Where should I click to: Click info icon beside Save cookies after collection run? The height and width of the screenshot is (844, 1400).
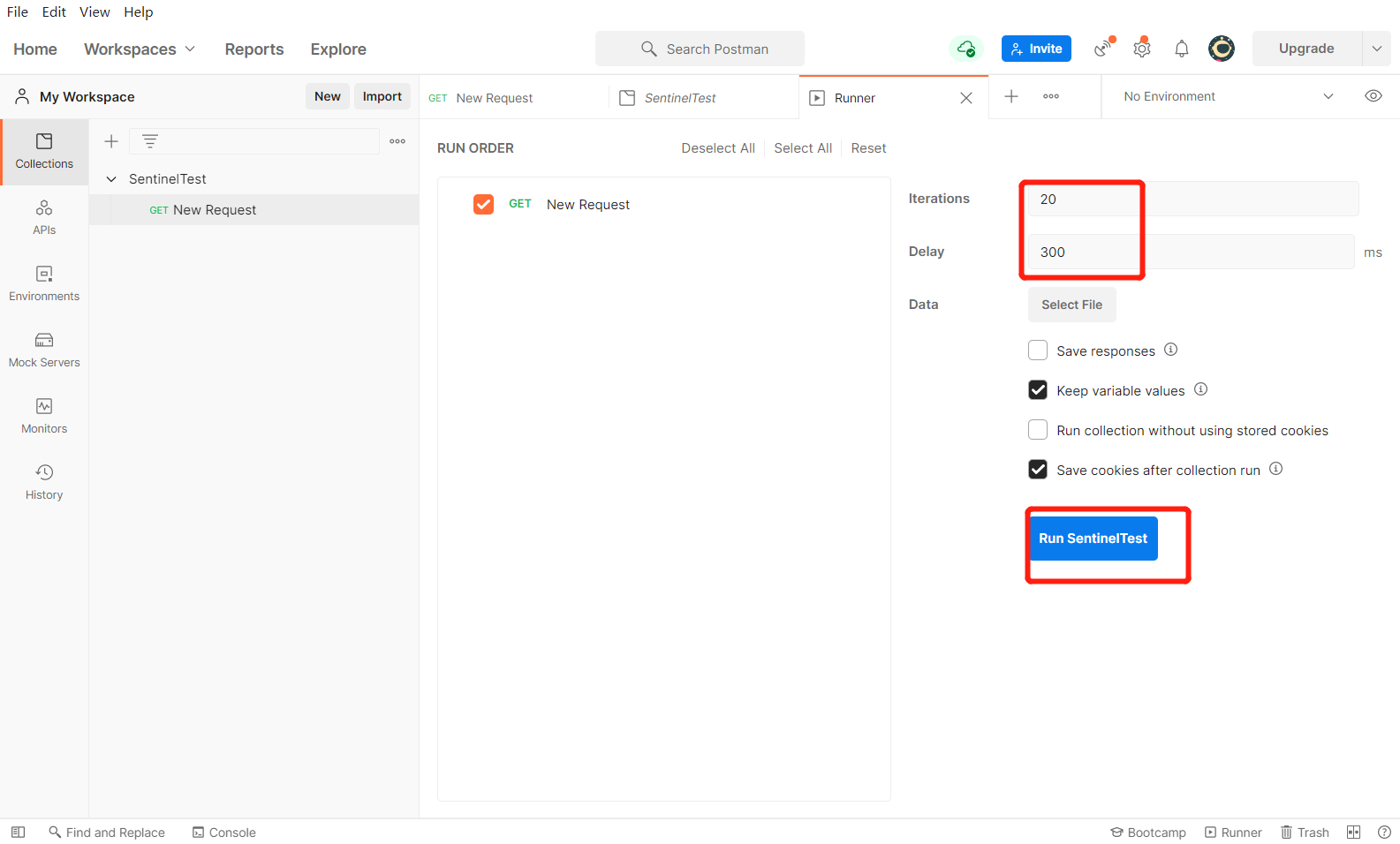(1275, 469)
